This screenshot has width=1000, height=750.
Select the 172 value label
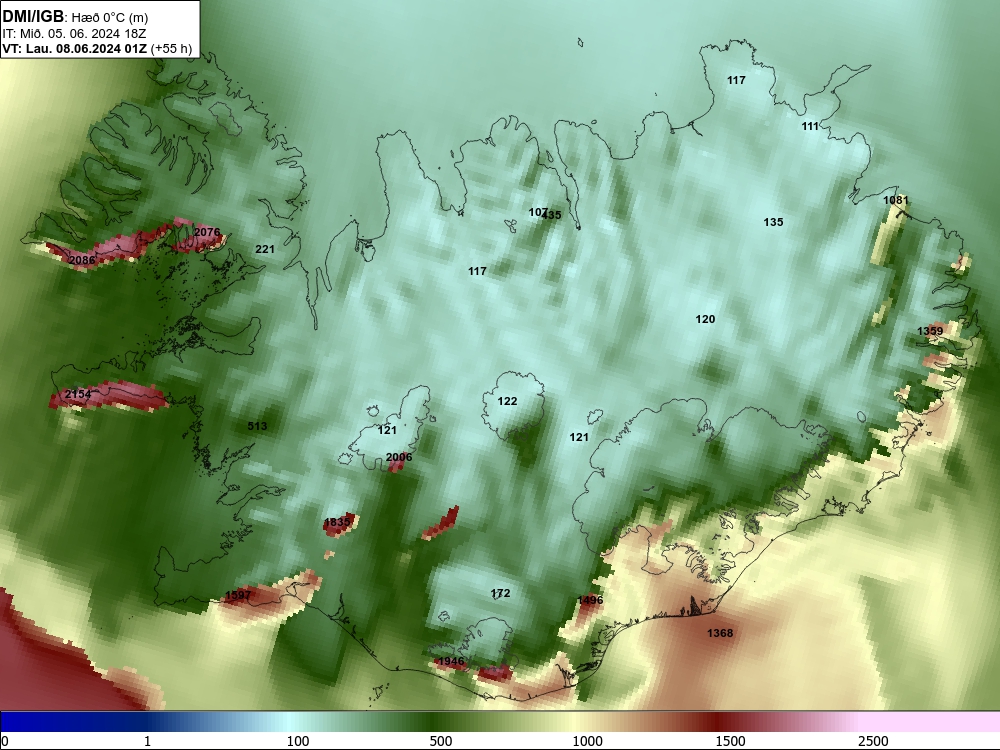click(x=501, y=594)
